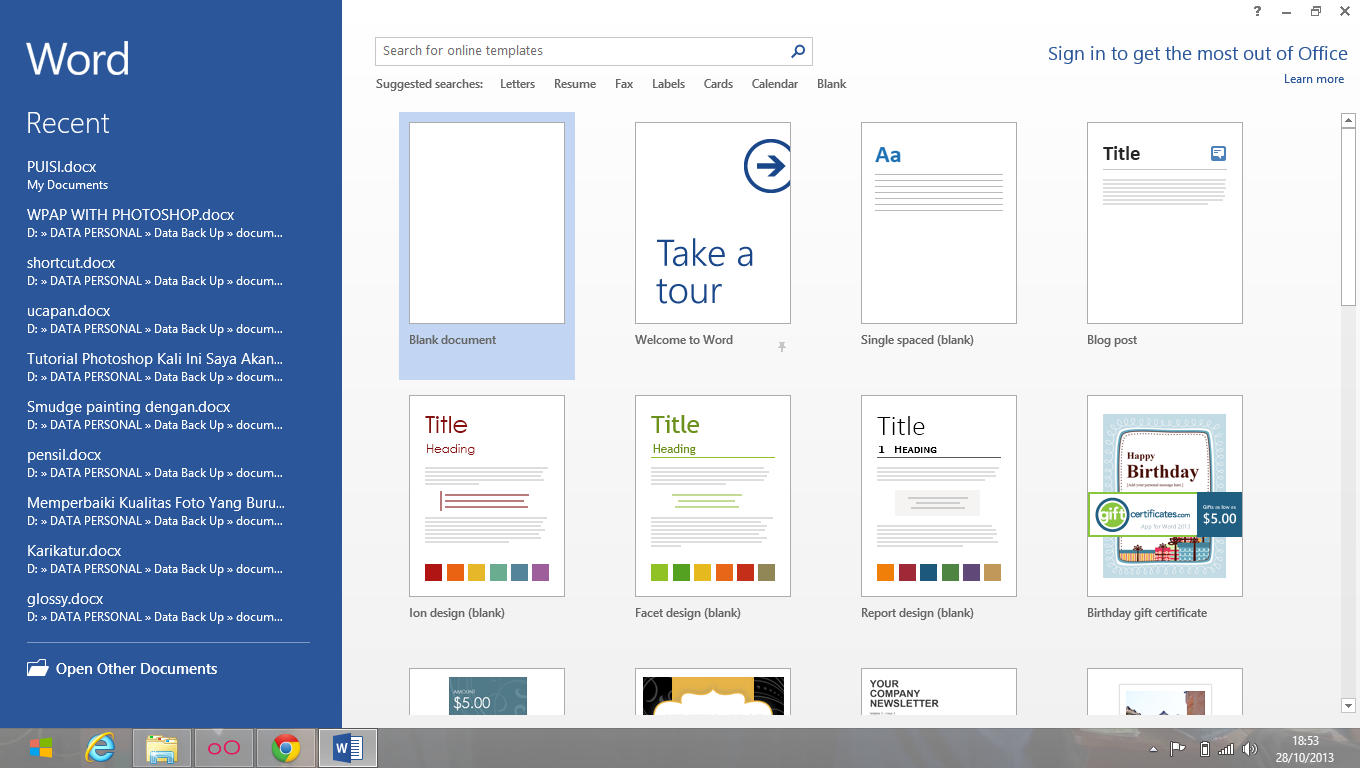Screen dimensions: 1360x768
Task: Search suggested term Cards
Action: tap(718, 84)
